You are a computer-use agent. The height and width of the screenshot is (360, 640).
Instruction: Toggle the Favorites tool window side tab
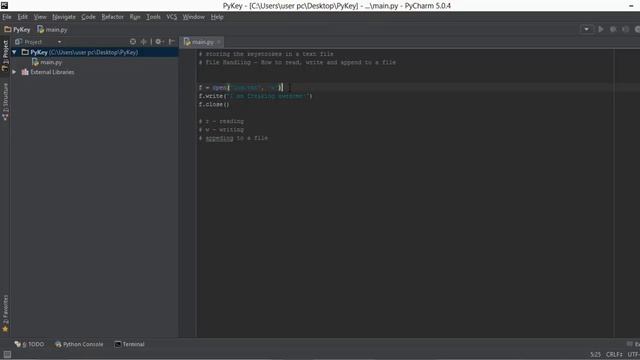(5, 313)
